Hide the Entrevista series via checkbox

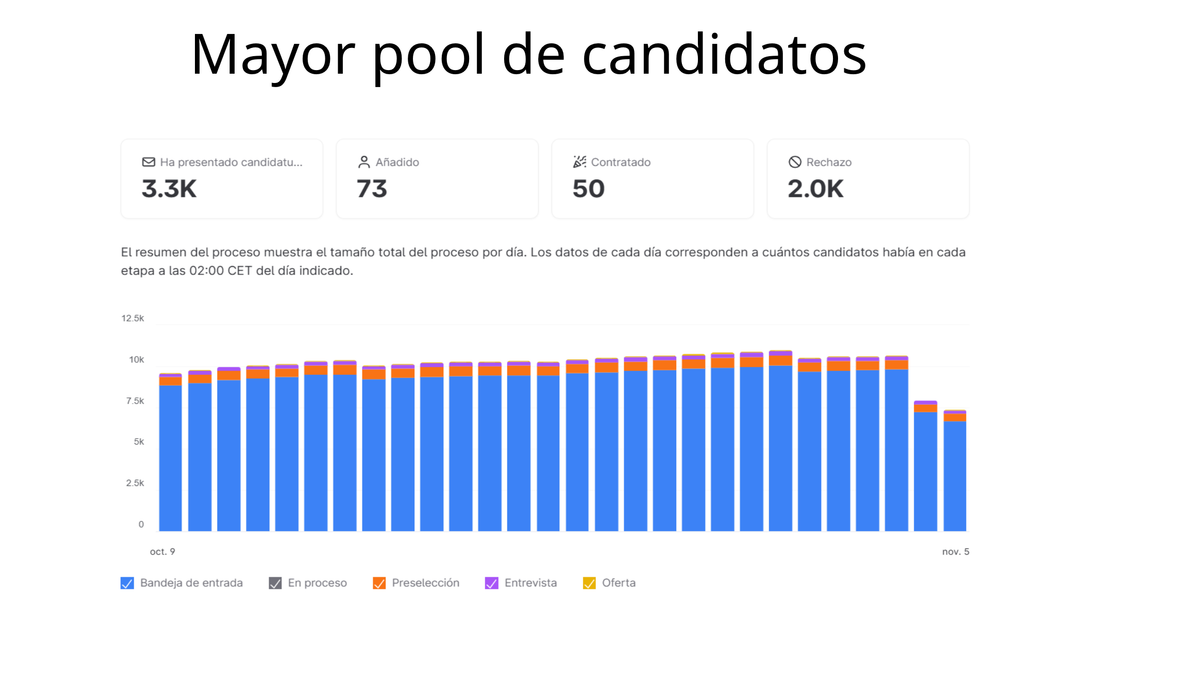pyautogui.click(x=492, y=583)
